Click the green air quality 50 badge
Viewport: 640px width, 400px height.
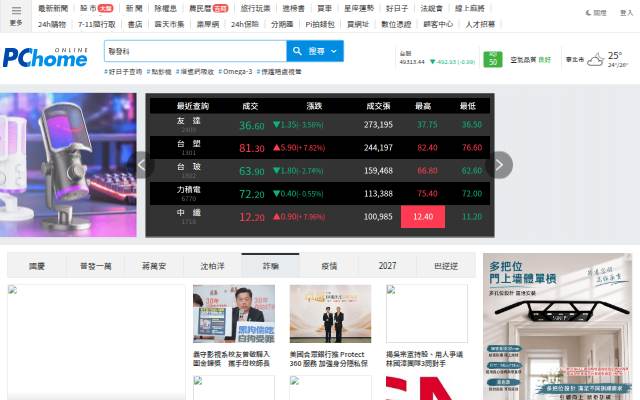pos(493,60)
